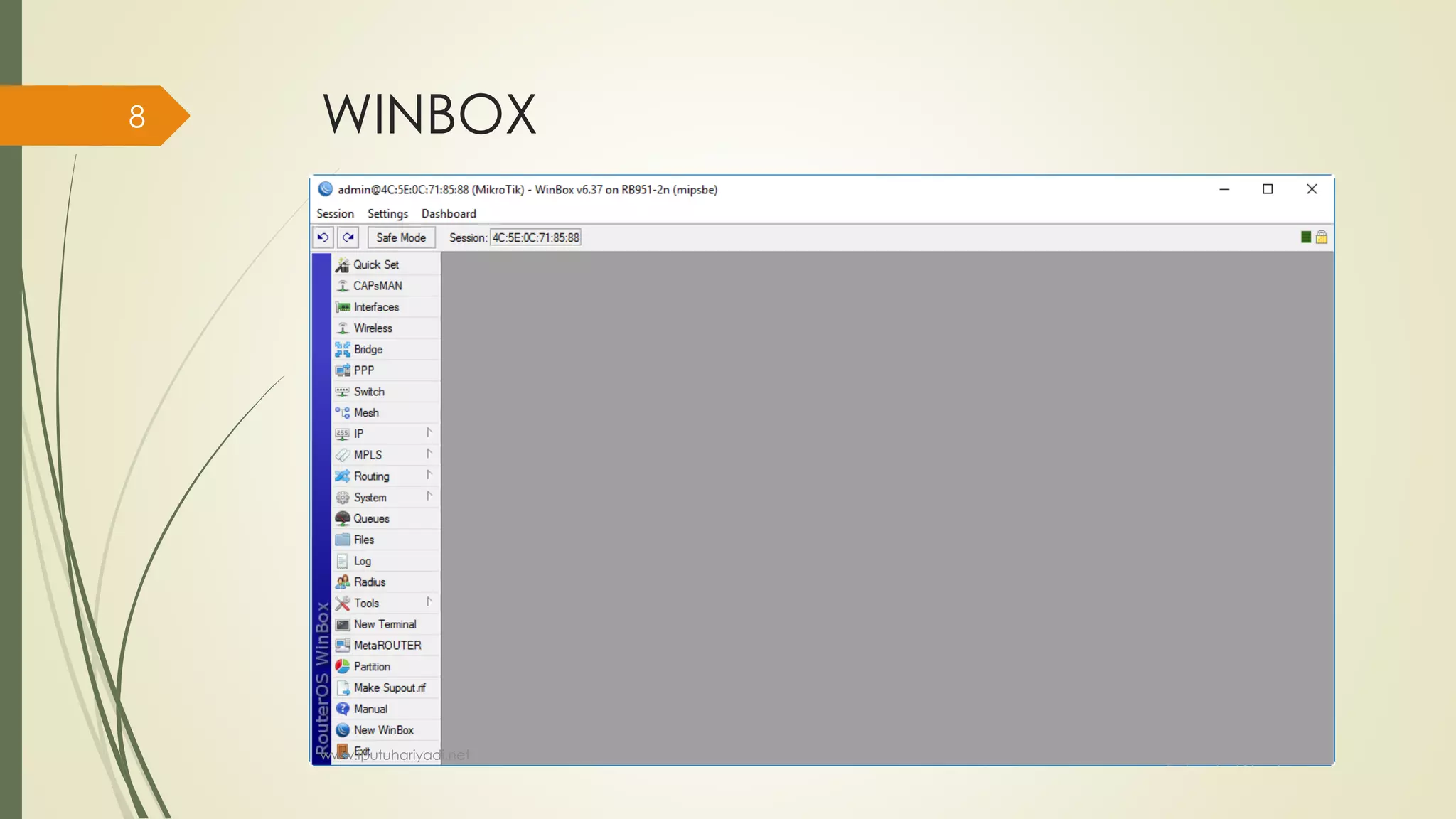
Task: Click the Undo arrow icon in toolbar
Action: click(x=323, y=237)
